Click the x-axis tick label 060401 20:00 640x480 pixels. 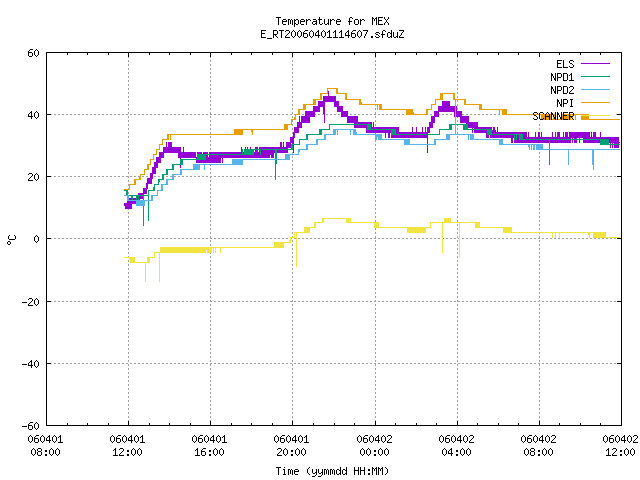click(291, 446)
